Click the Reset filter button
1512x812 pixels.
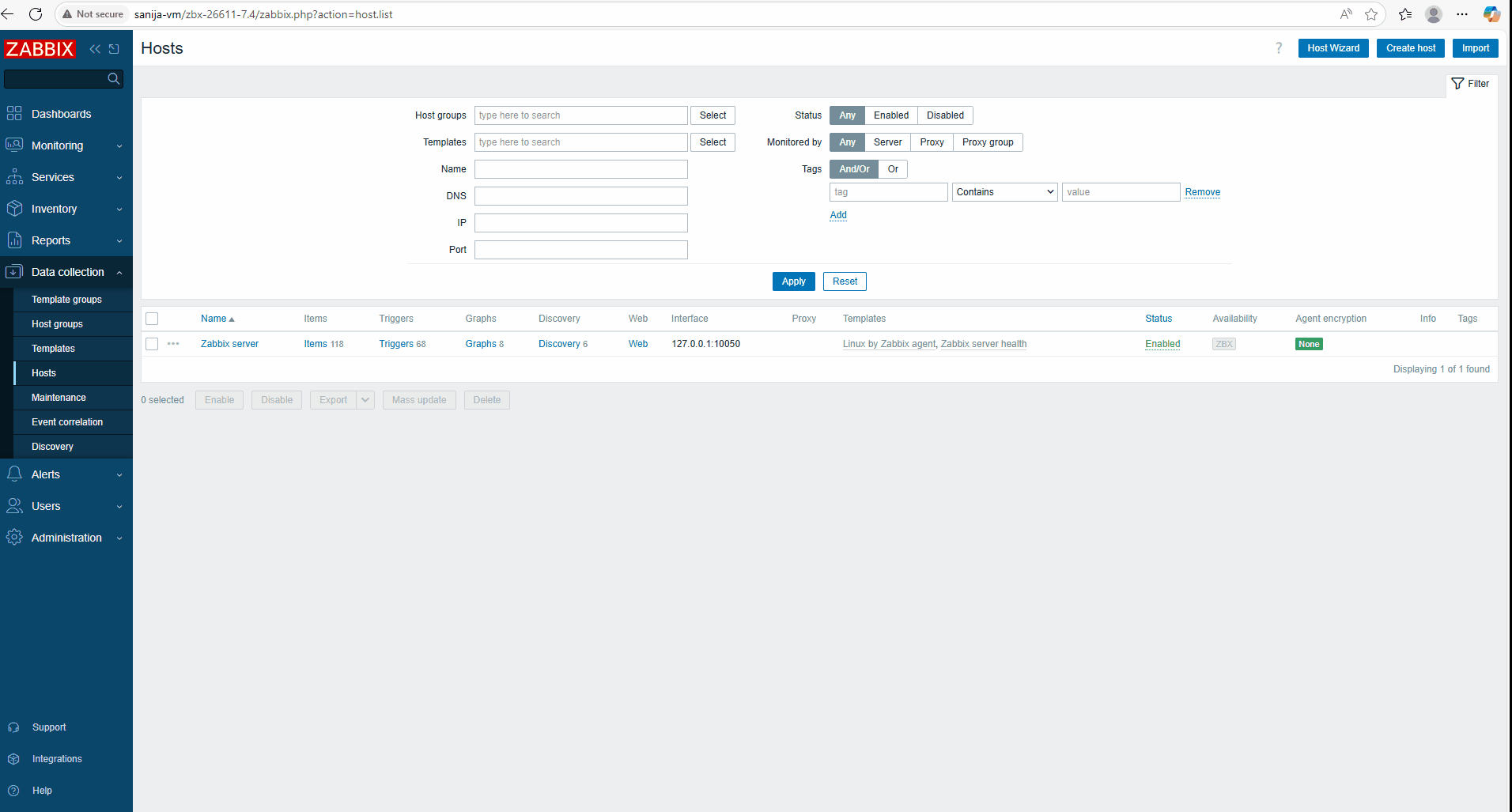click(845, 281)
